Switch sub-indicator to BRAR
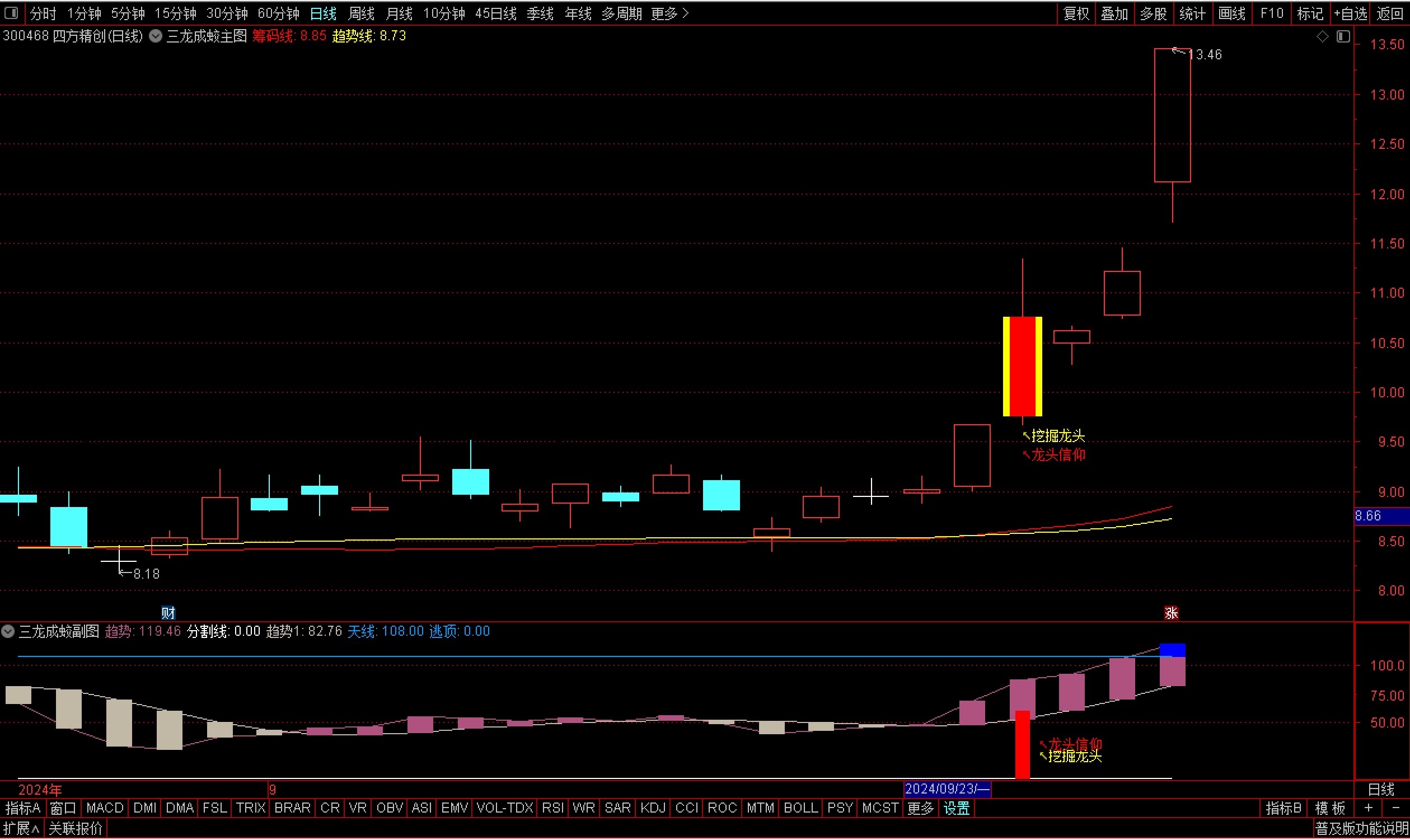 click(x=292, y=809)
